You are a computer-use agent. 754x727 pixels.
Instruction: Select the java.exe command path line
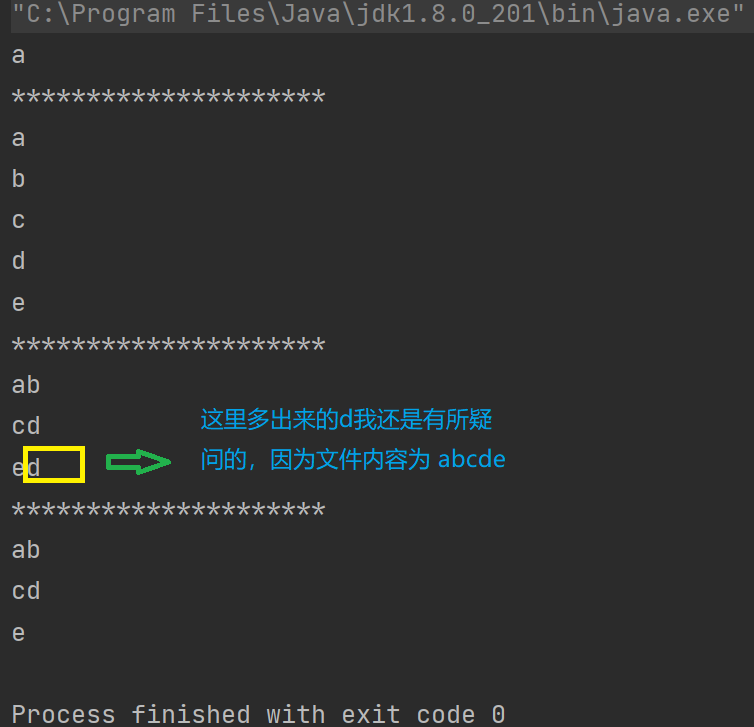(x=377, y=14)
